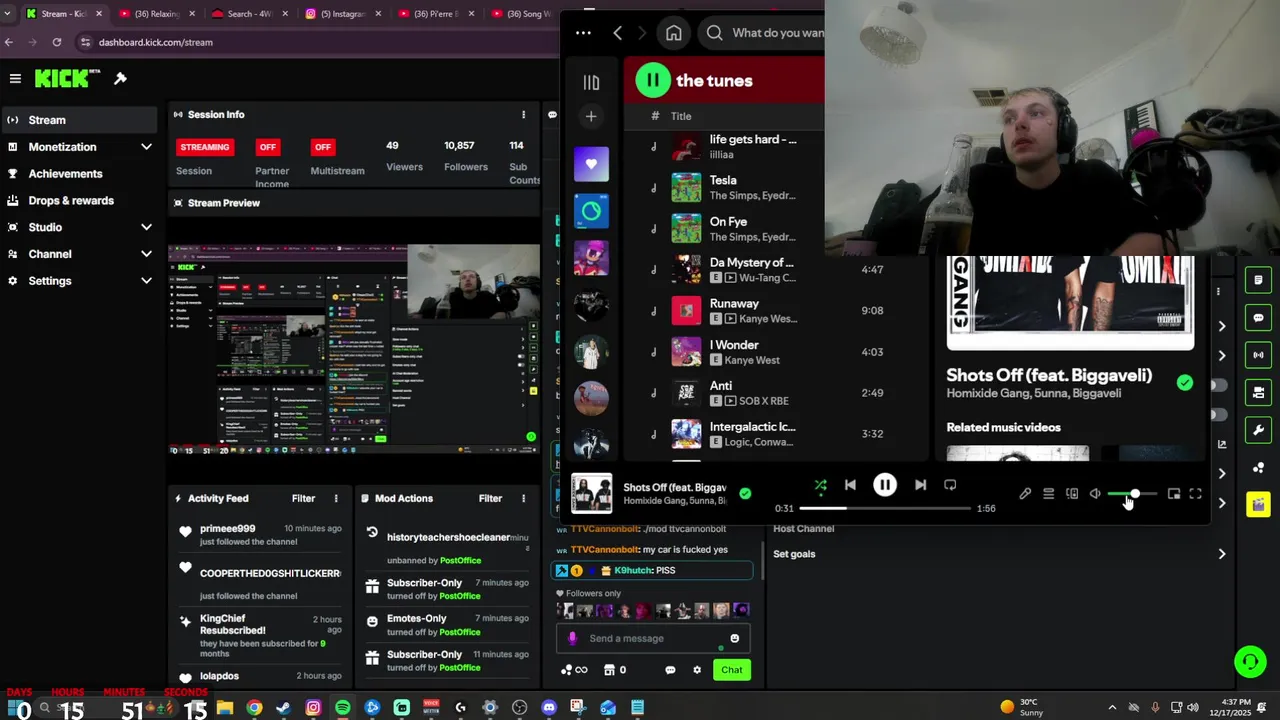Select Stream in Kick sidebar
The width and height of the screenshot is (1280, 720).
tap(78, 120)
